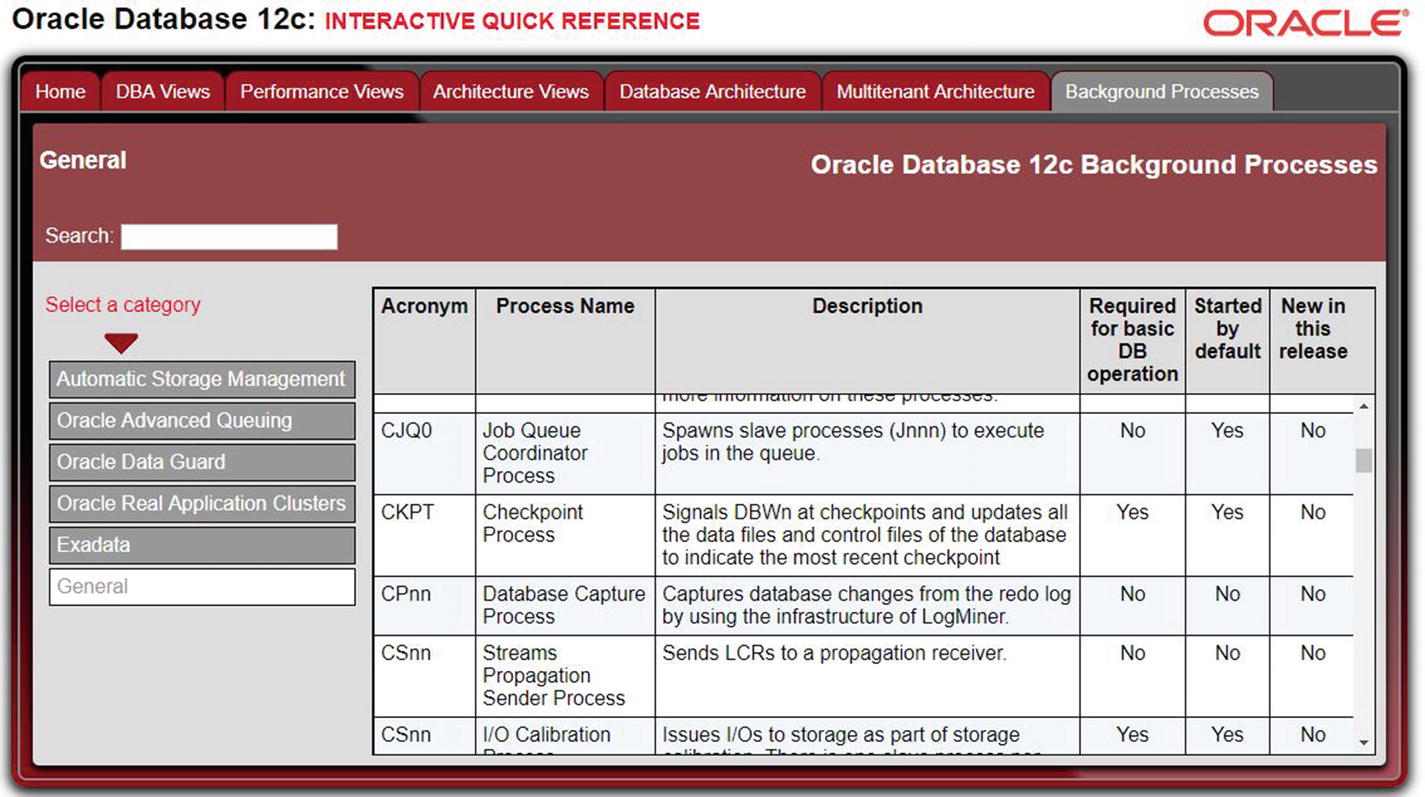Open the Performance Views tab
Image resolution: width=1425 pixels, height=797 pixels.
321,91
